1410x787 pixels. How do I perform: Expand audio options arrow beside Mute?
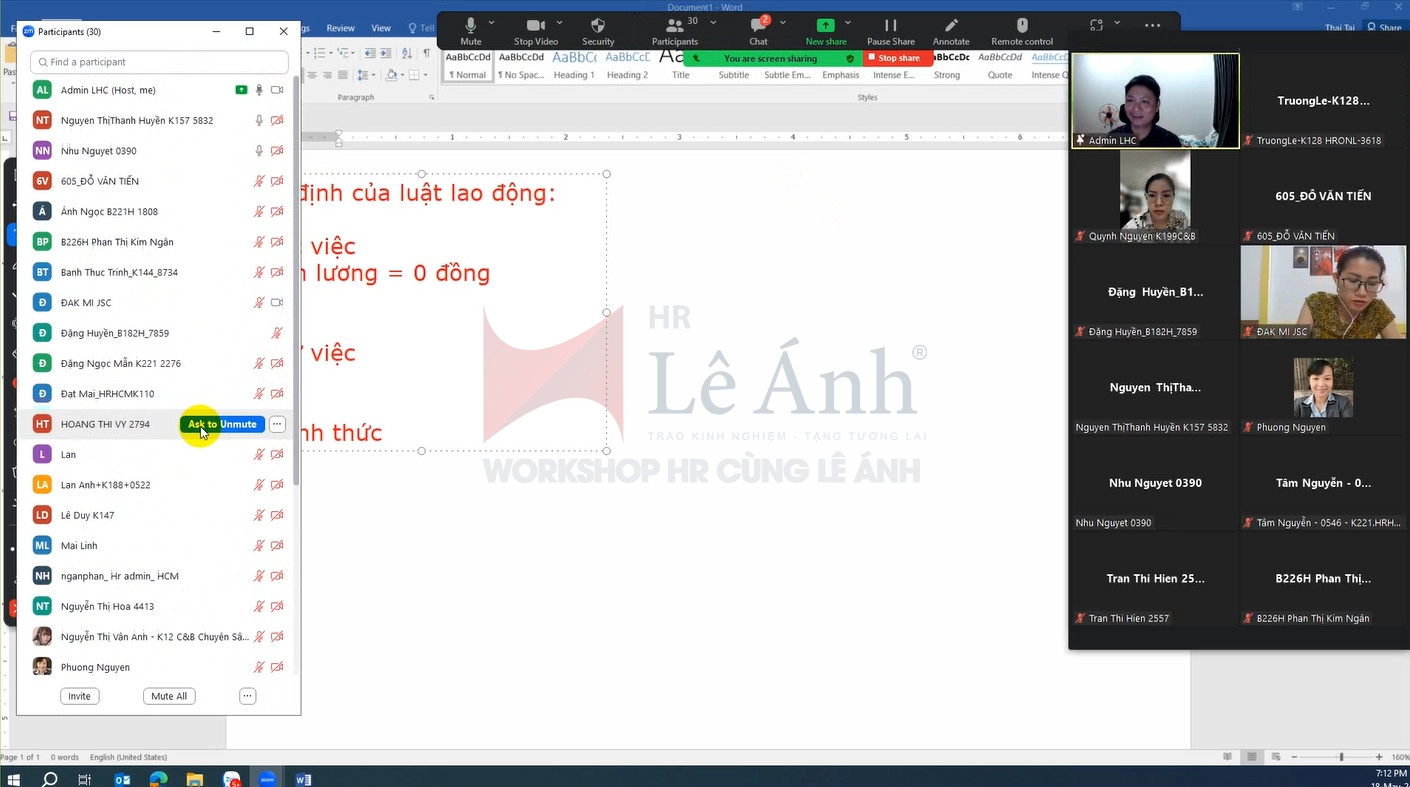click(x=492, y=22)
